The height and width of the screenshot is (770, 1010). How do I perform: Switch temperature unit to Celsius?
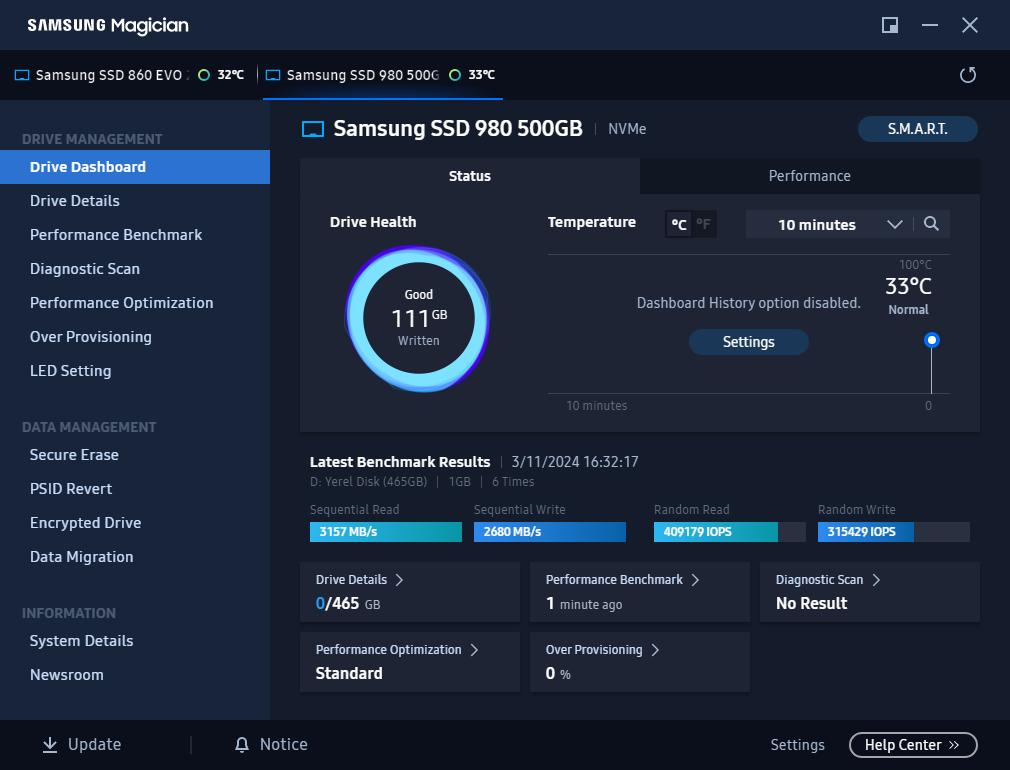pos(679,224)
